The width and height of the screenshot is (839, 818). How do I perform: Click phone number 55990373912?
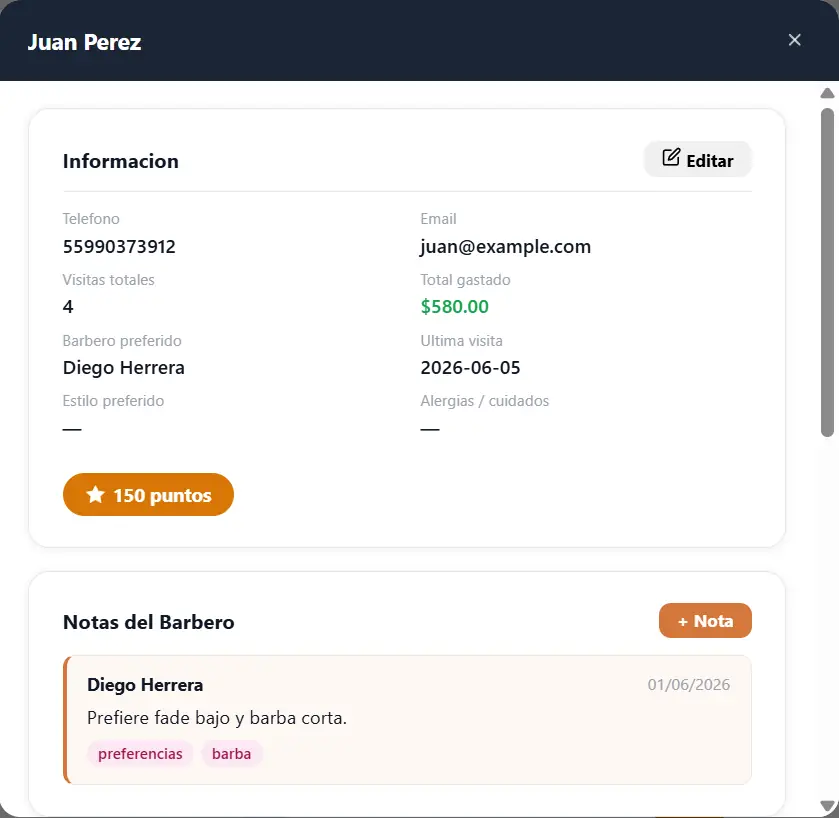[x=119, y=247]
